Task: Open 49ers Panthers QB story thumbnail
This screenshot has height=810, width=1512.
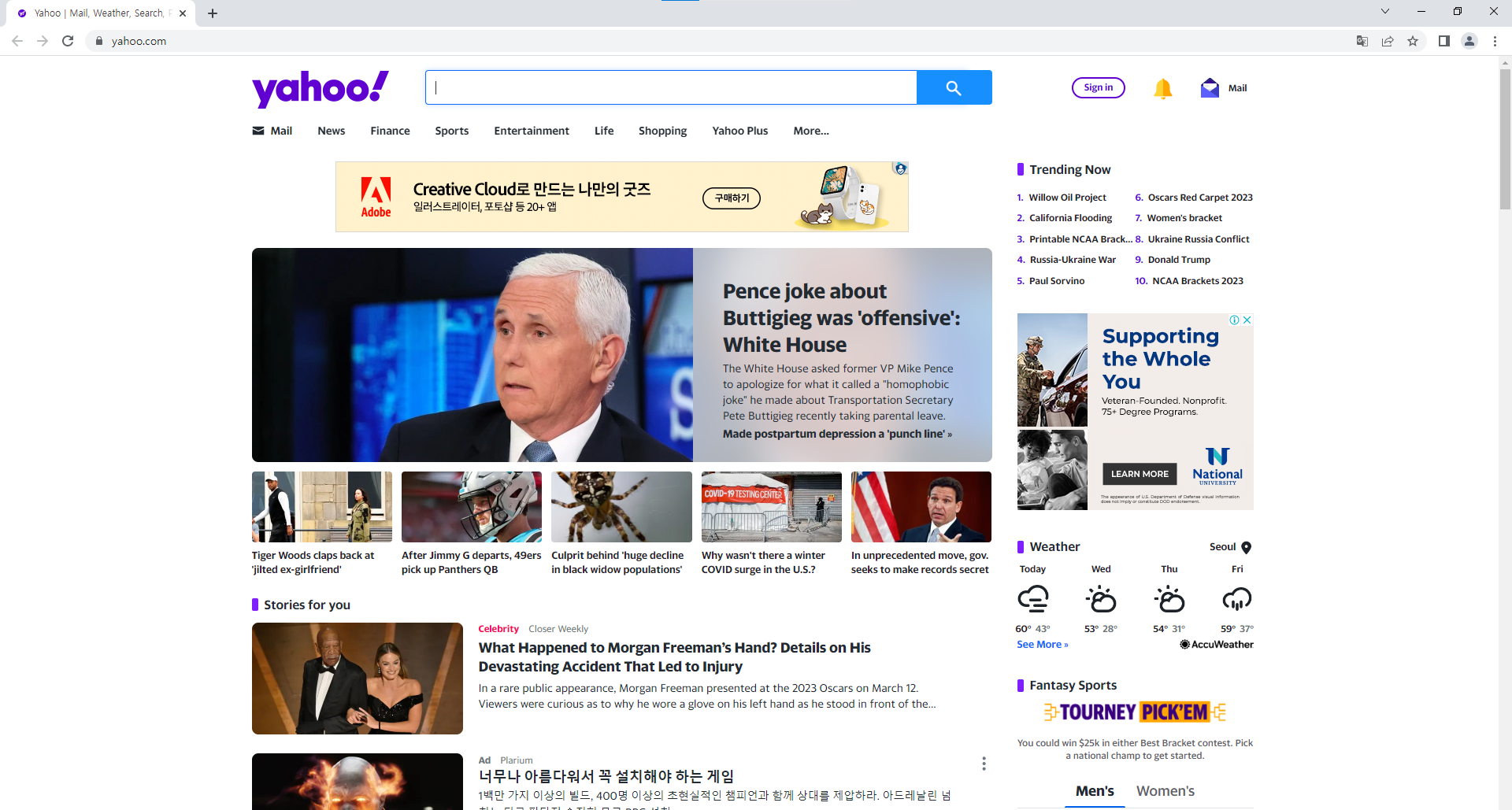Action: tap(472, 507)
